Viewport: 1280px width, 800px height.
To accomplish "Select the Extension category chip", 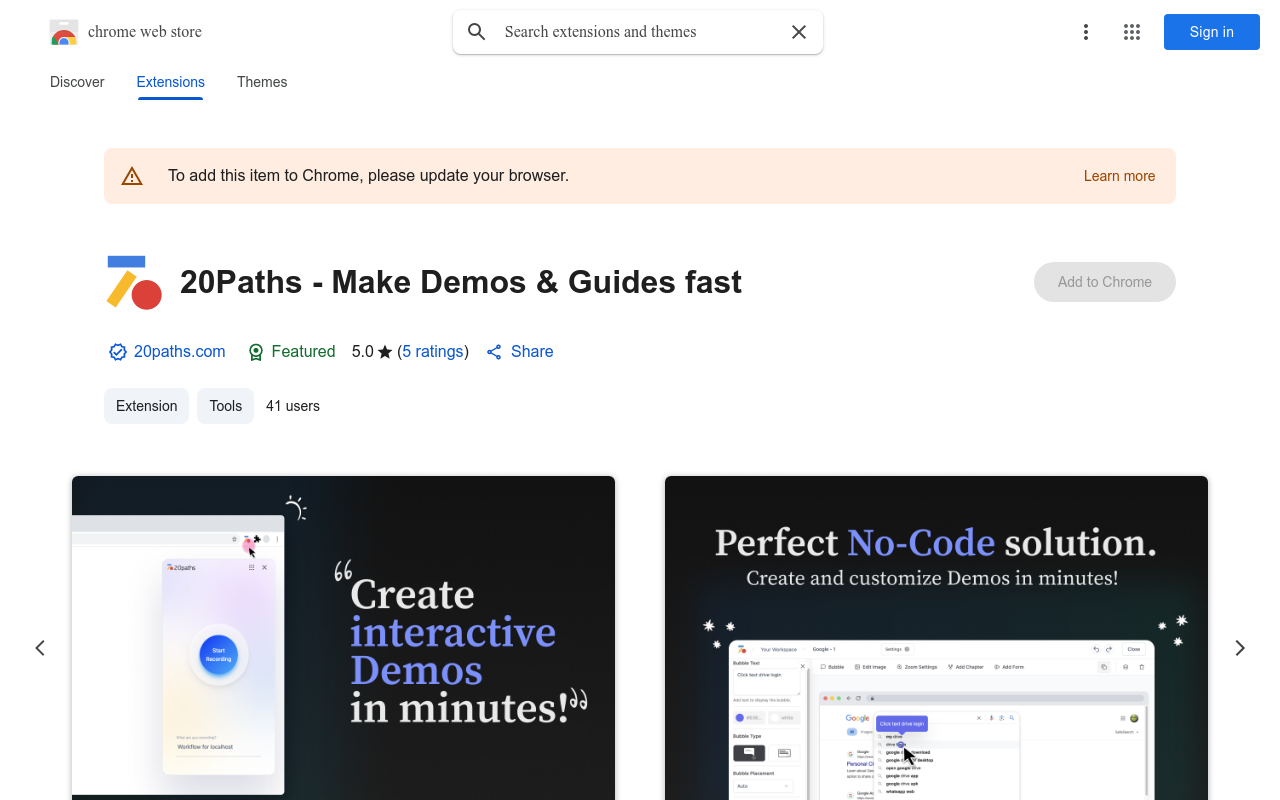I will [x=146, y=406].
